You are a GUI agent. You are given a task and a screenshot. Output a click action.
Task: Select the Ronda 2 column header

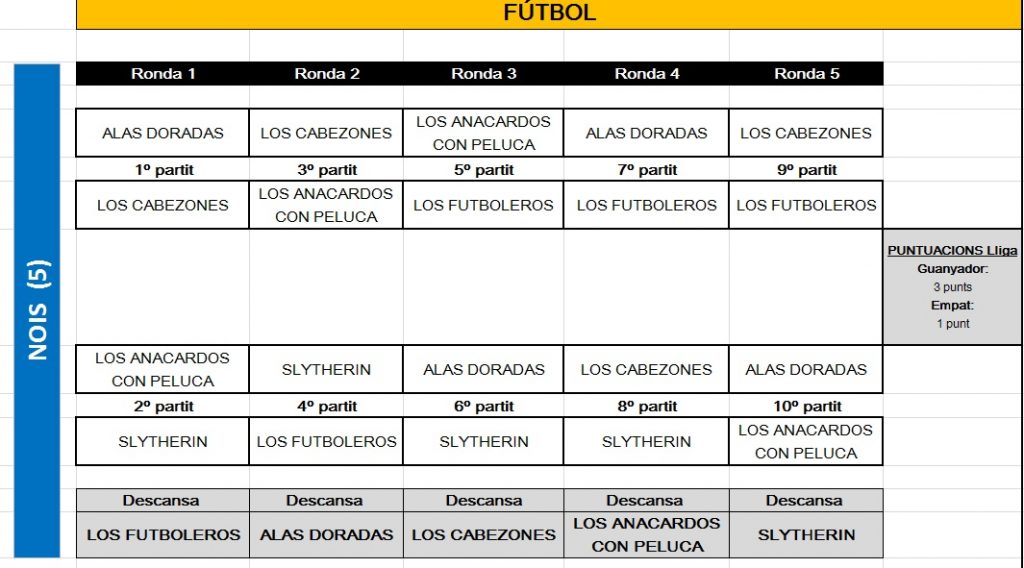(x=327, y=74)
